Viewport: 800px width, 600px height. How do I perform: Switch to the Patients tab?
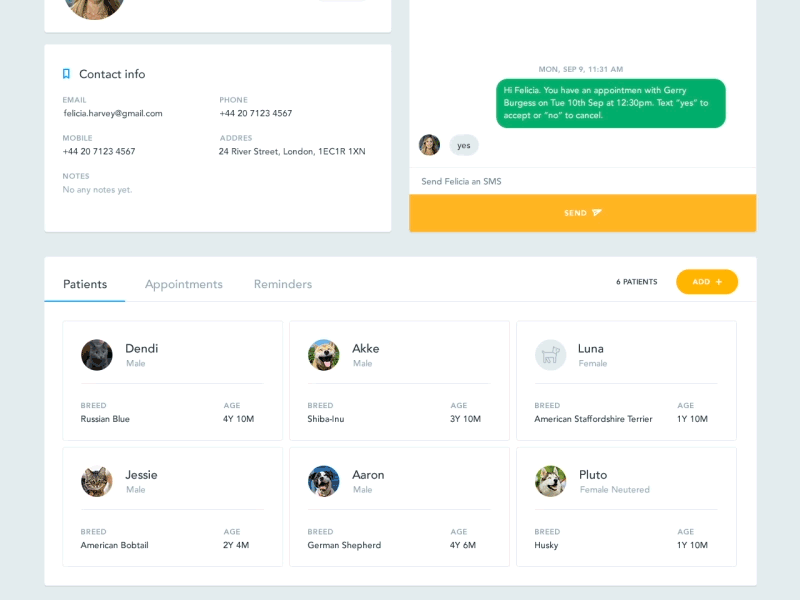pos(85,284)
